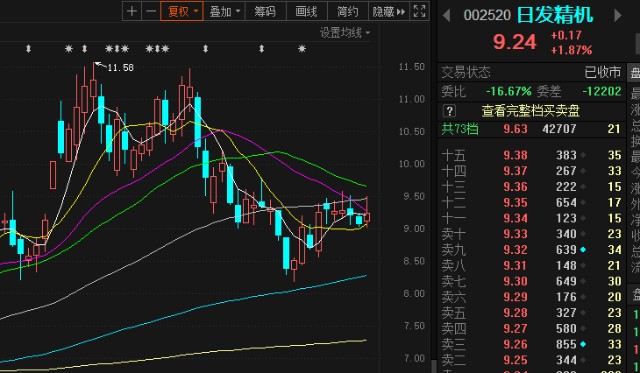Click order count 33 in 卖三 row
This screenshot has width=640, height=373.
tap(614, 344)
